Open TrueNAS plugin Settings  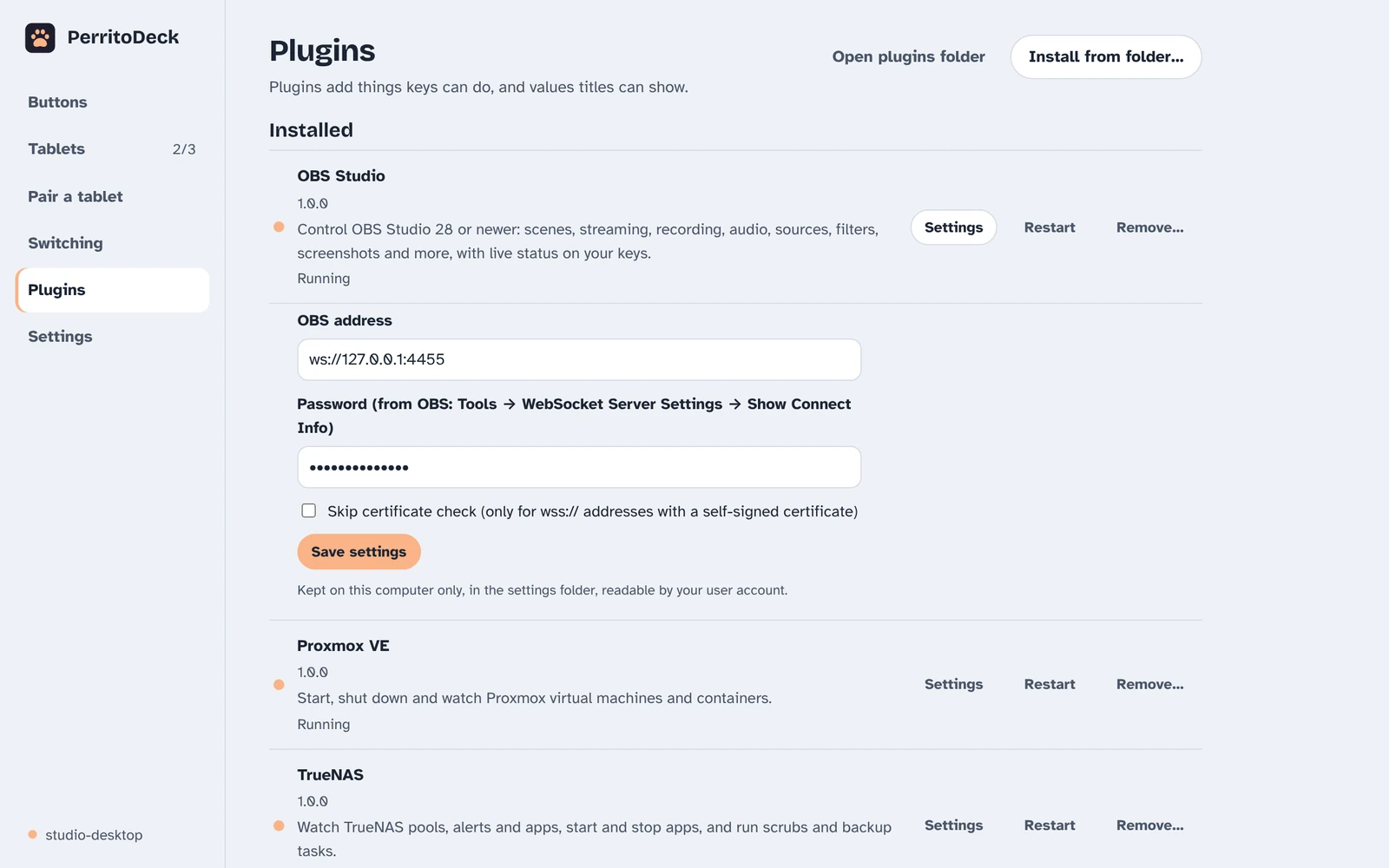[953, 825]
